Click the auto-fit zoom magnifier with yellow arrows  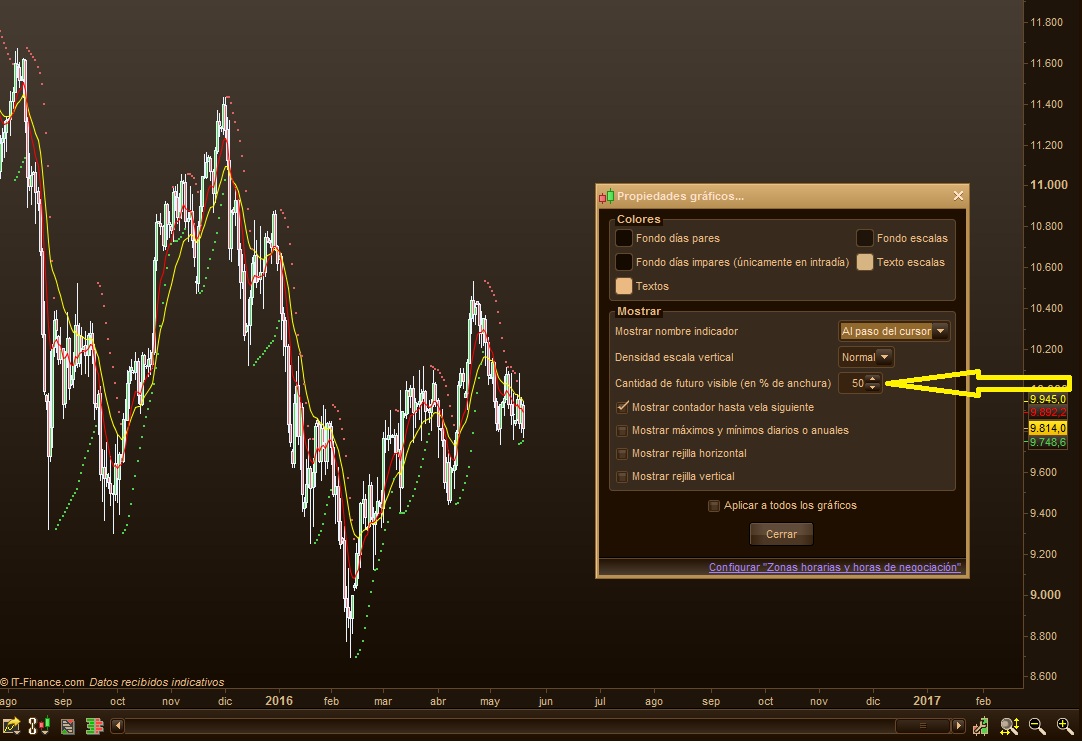pos(1010,726)
